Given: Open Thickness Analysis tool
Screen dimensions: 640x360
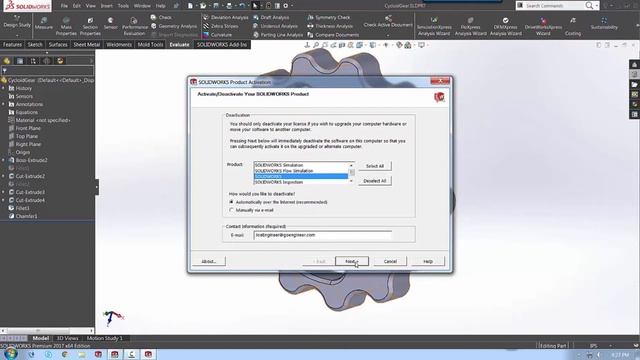Looking at the screenshot, I should pyautogui.click(x=330, y=26).
